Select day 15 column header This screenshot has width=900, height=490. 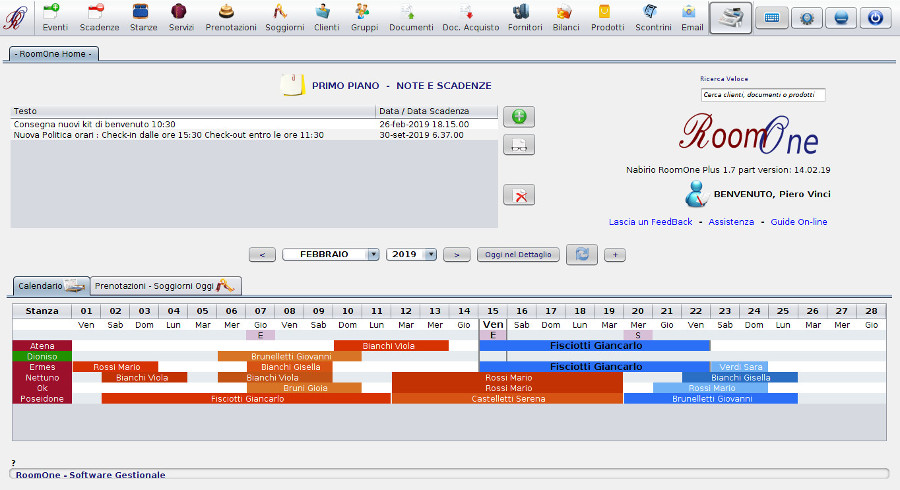(x=492, y=311)
